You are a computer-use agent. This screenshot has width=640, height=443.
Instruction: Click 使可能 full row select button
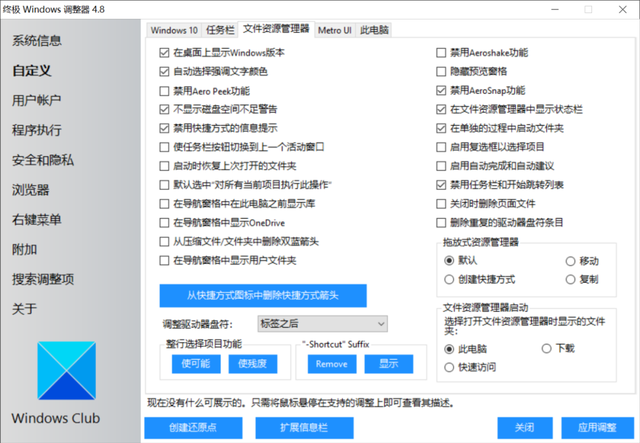click(196, 364)
